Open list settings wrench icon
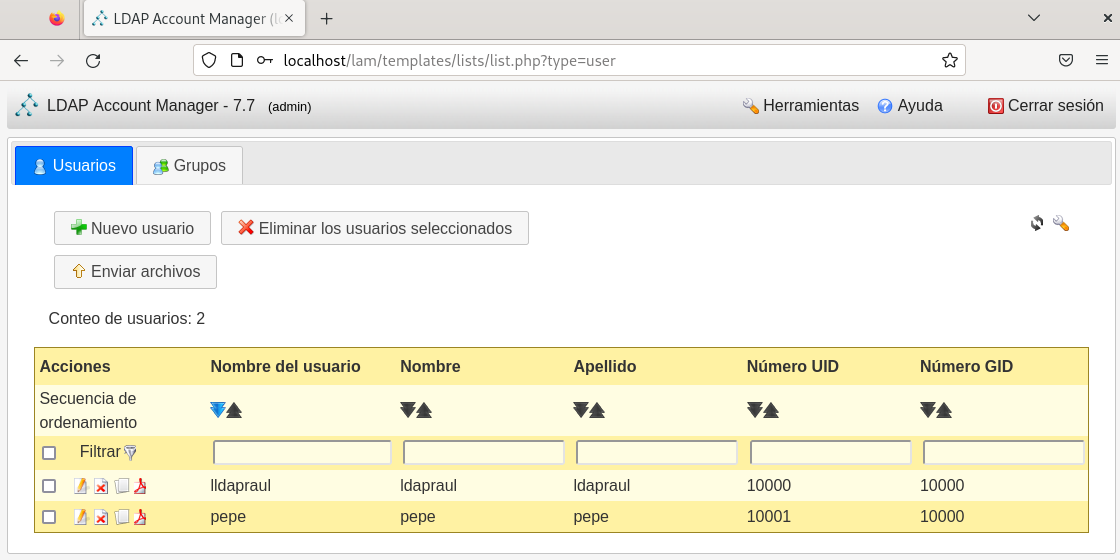The width and height of the screenshot is (1120, 560). [x=1061, y=223]
